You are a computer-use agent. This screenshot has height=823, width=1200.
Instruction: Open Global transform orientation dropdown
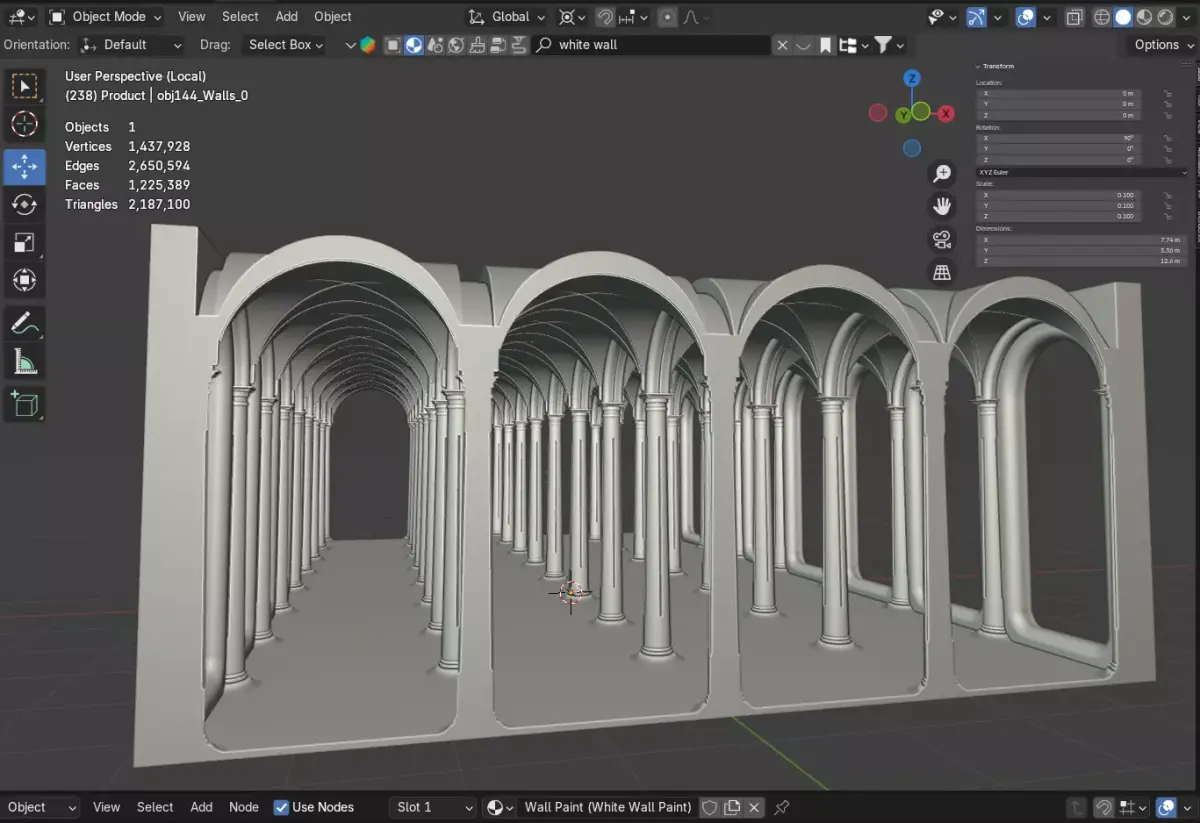[x=508, y=17]
